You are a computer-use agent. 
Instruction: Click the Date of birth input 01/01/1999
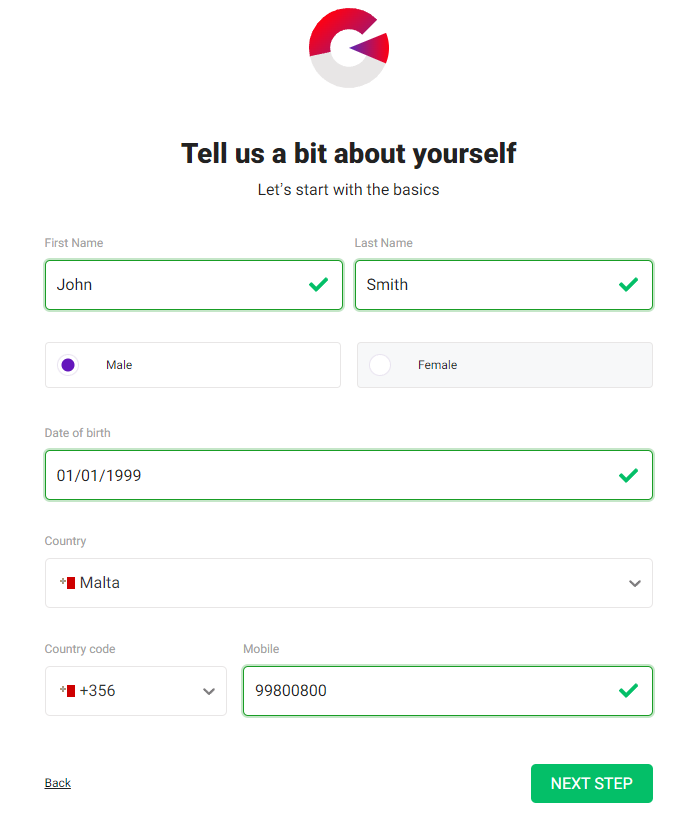click(x=349, y=475)
